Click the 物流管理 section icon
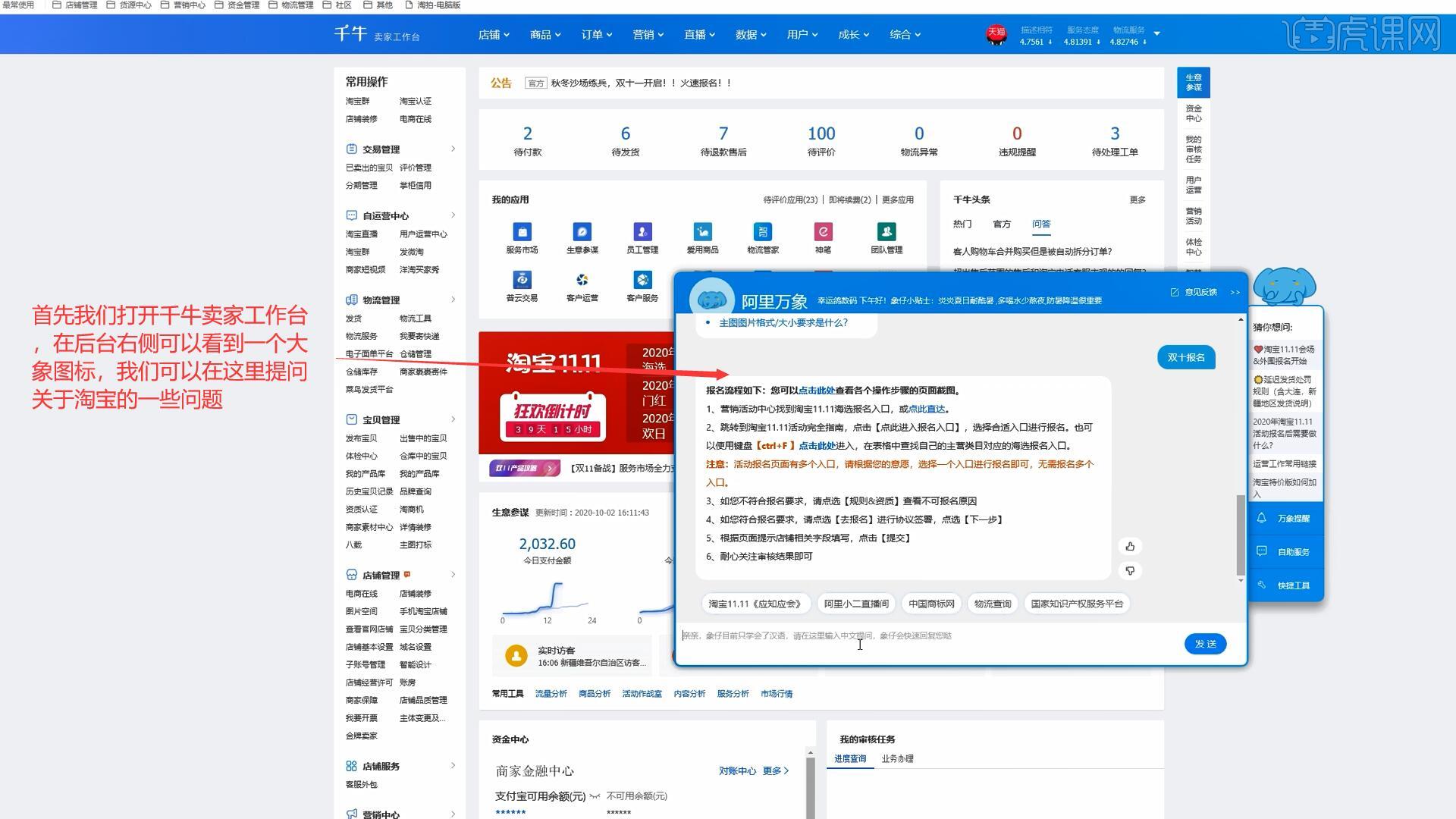Screen dimensions: 1456x819 [x=351, y=300]
